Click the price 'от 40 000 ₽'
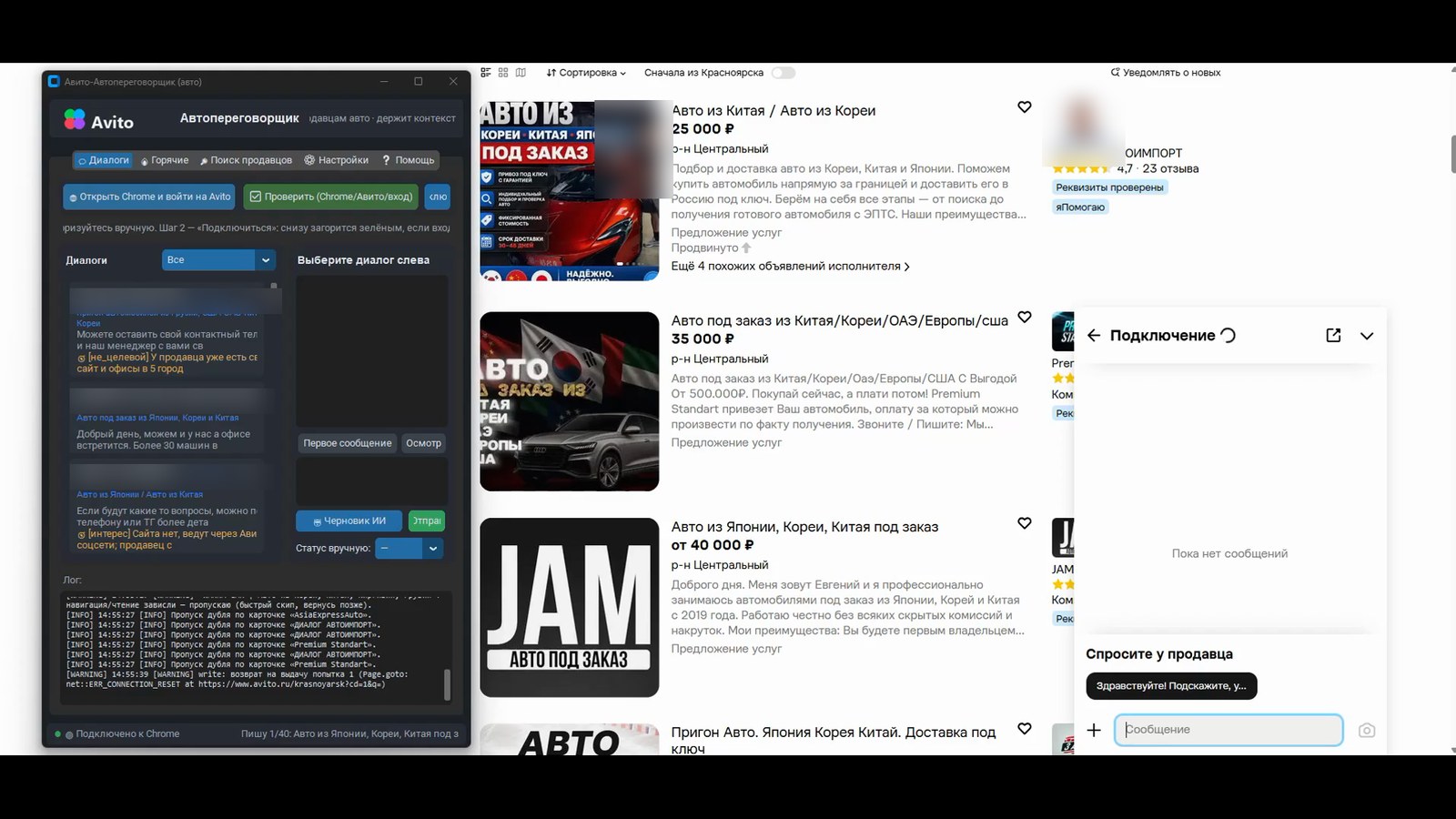Image resolution: width=1456 pixels, height=819 pixels. (713, 545)
